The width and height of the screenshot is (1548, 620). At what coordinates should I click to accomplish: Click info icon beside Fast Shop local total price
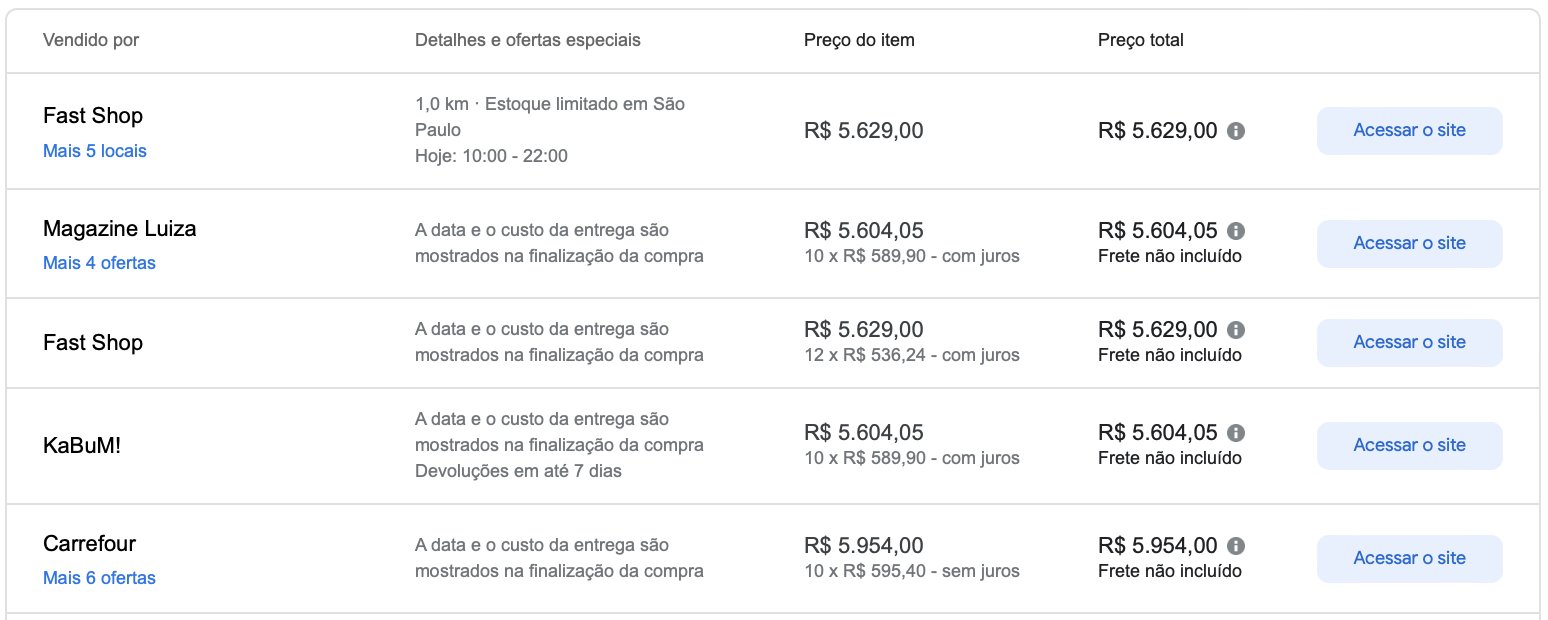(1236, 131)
